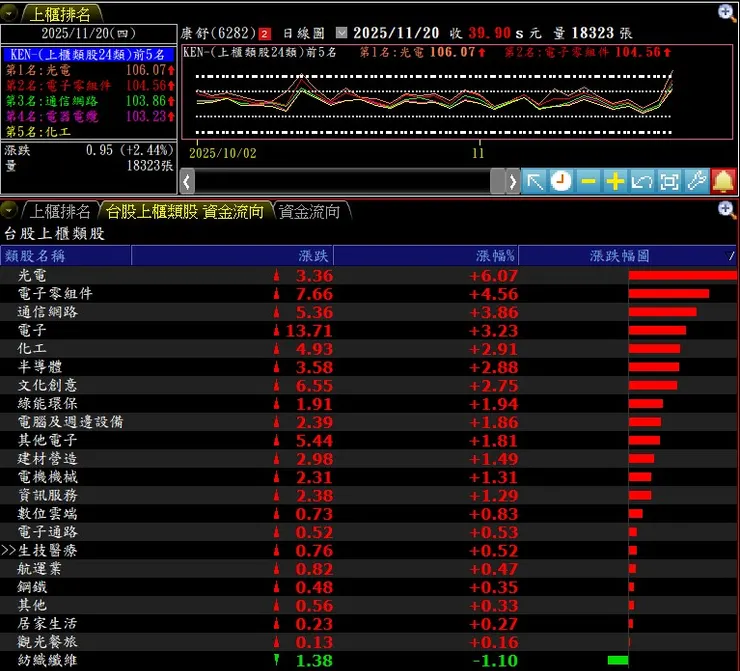Select the 半導體 sector row

click(x=368, y=367)
